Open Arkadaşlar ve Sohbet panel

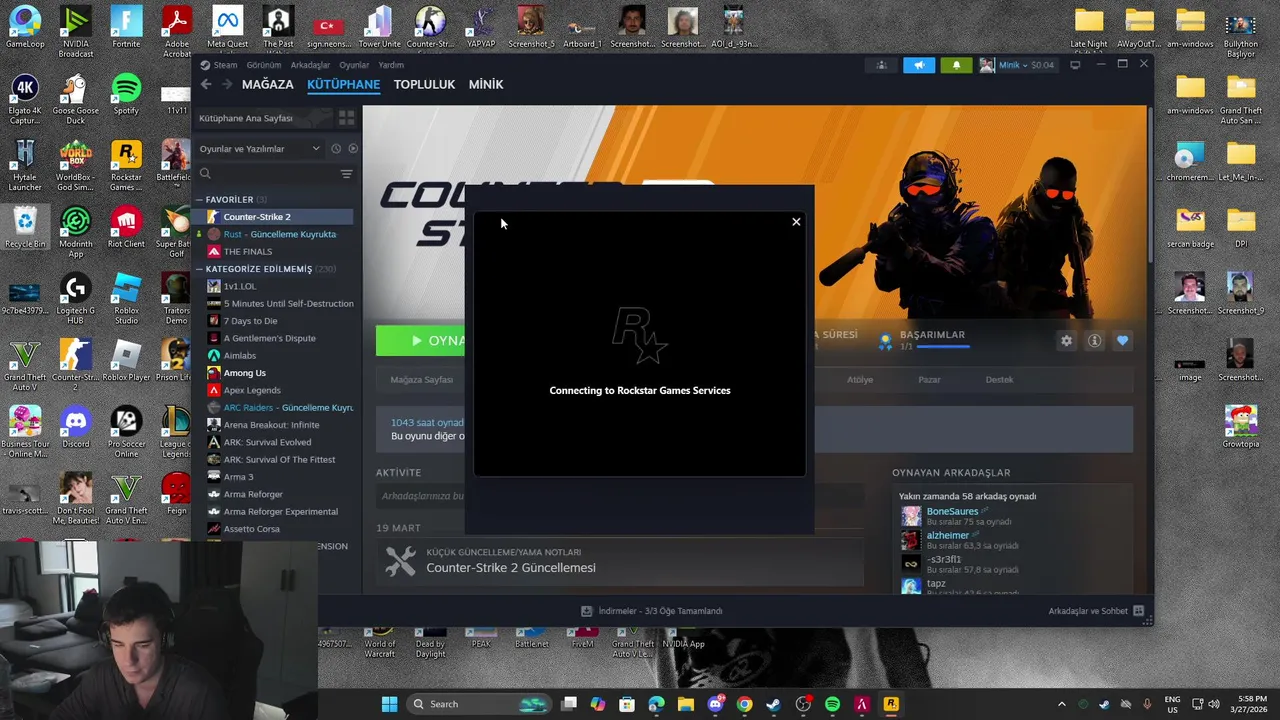1096,611
